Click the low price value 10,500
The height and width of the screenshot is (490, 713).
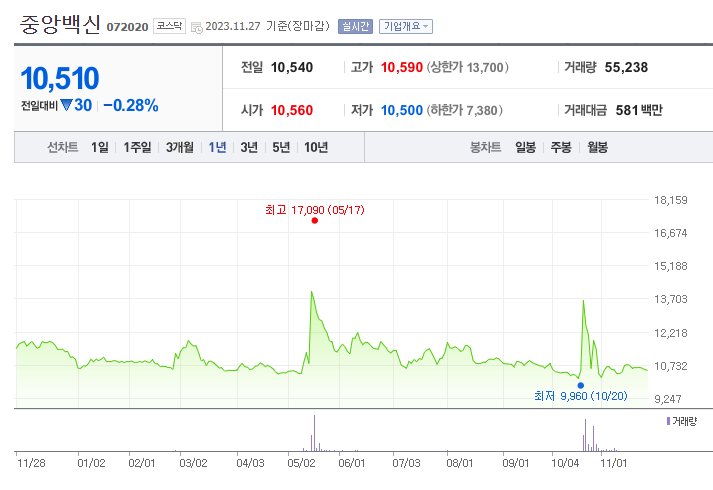pyautogui.click(x=402, y=110)
